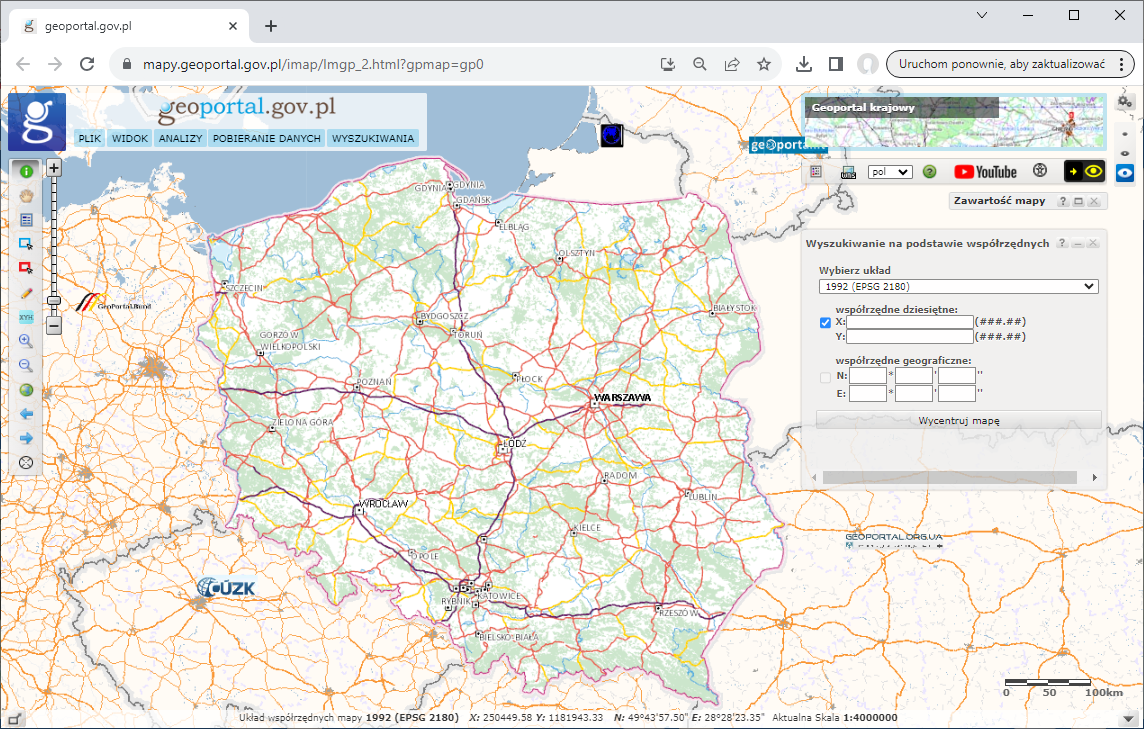Click the X coordinate input field
Screen dimensions: 1144x729
[x=909, y=322]
